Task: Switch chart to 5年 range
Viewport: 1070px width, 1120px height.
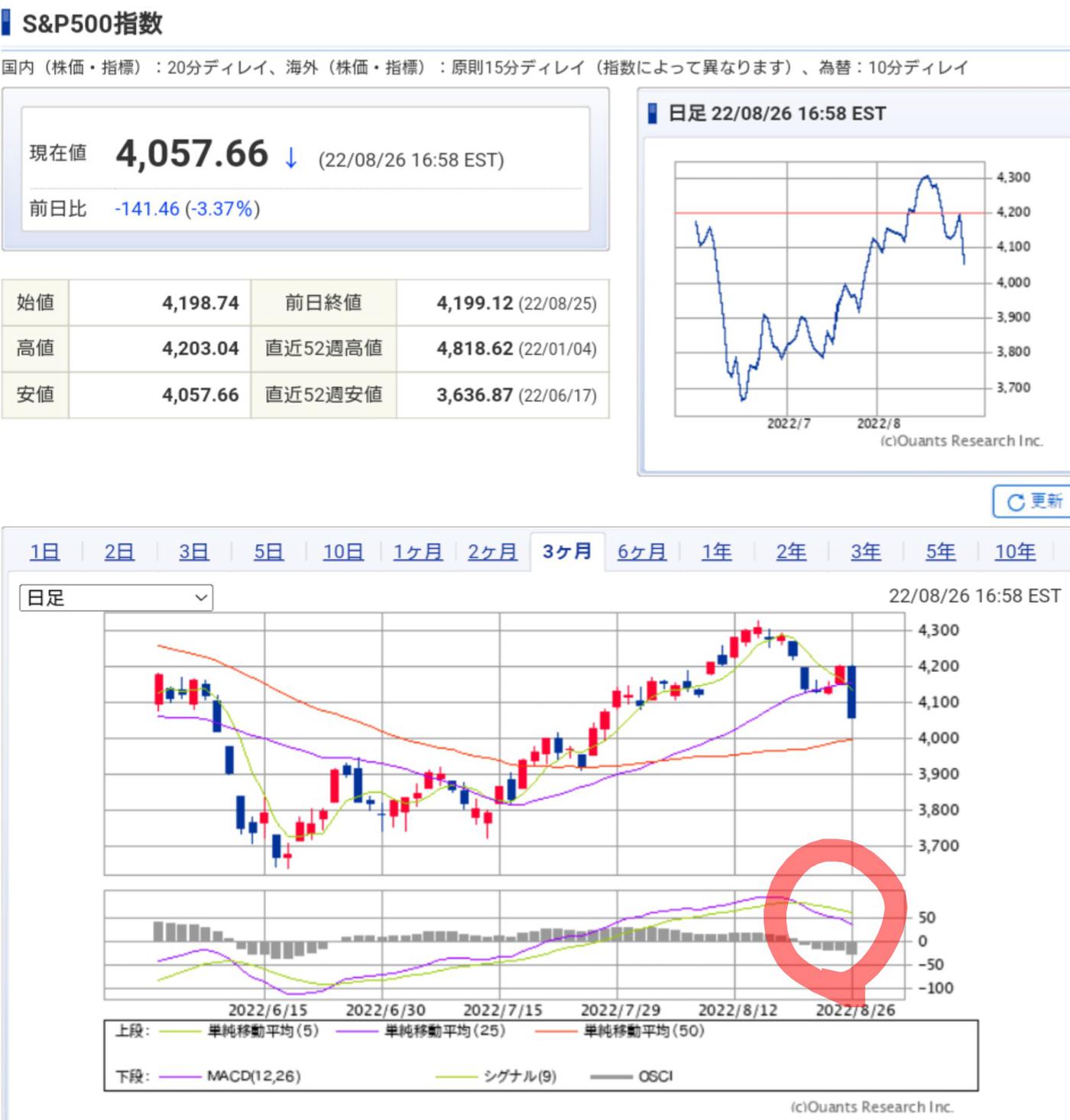Action: [940, 551]
